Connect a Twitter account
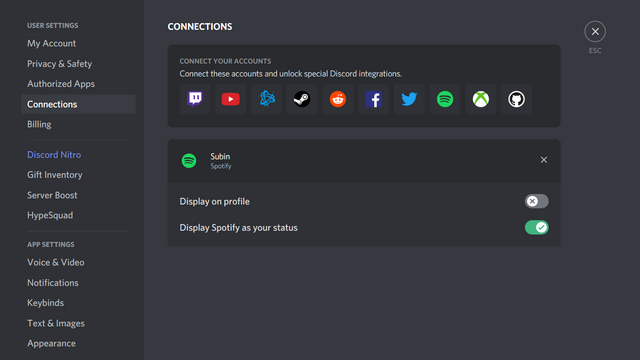 pyautogui.click(x=409, y=99)
